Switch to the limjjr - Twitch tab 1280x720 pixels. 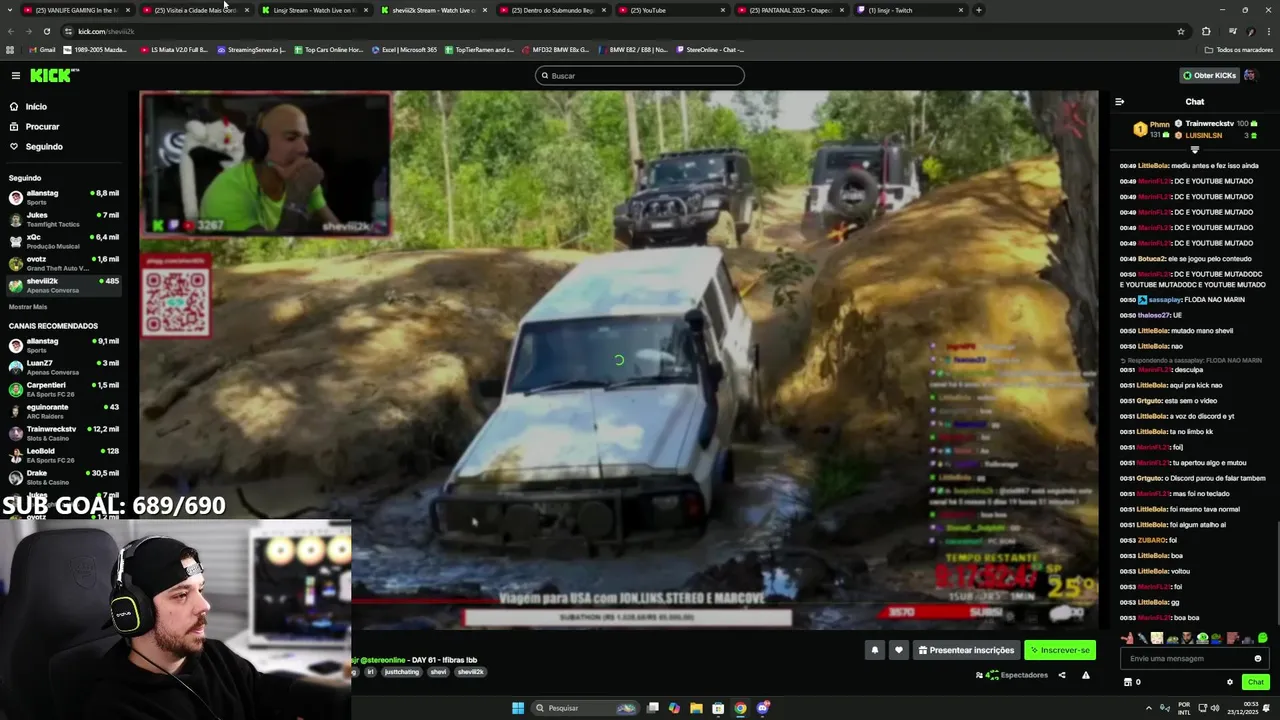pyautogui.click(x=910, y=10)
